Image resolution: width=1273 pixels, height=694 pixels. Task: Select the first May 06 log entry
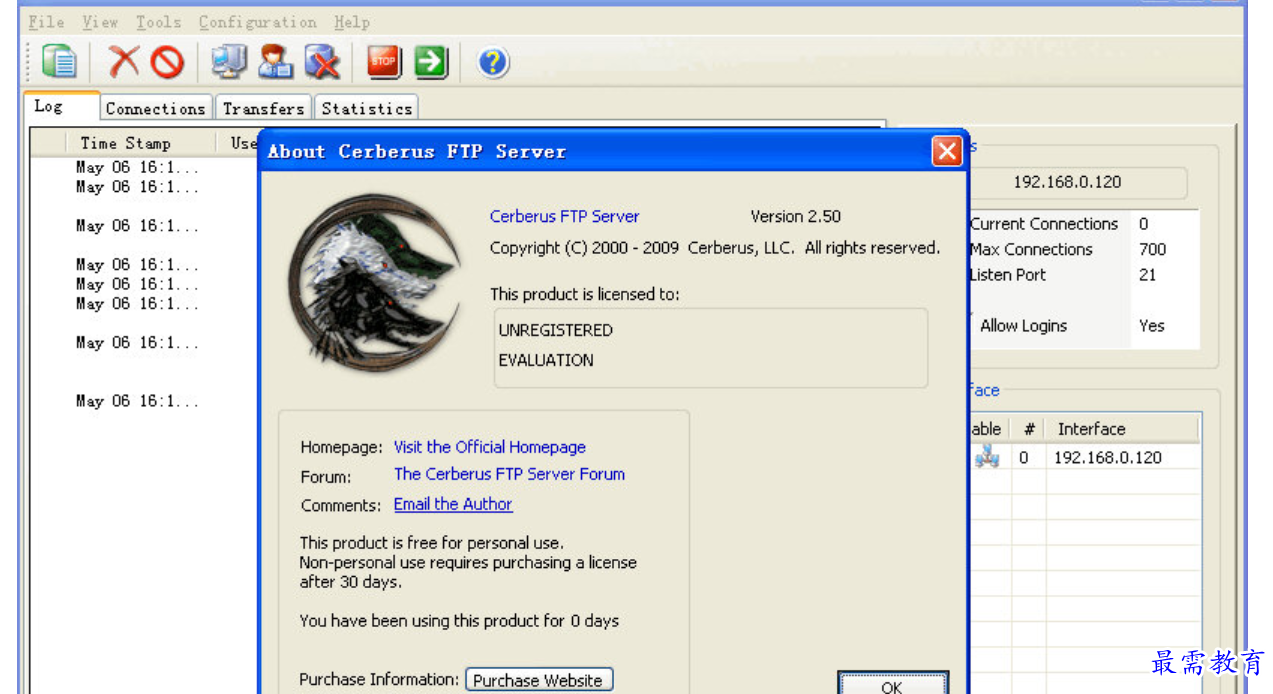click(x=137, y=167)
